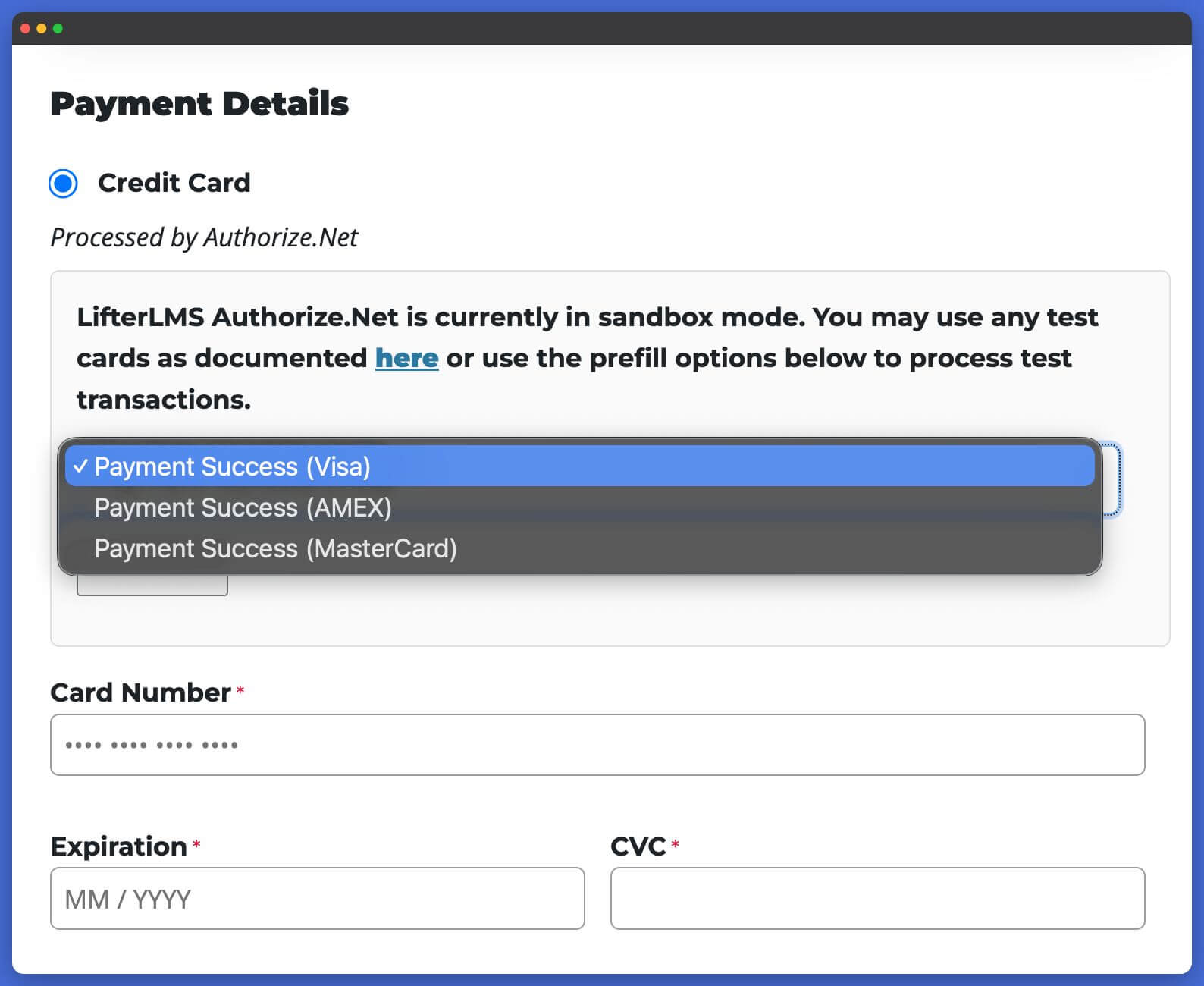Click the 'CVC' field label
This screenshot has height=986, width=1204.
(x=638, y=846)
